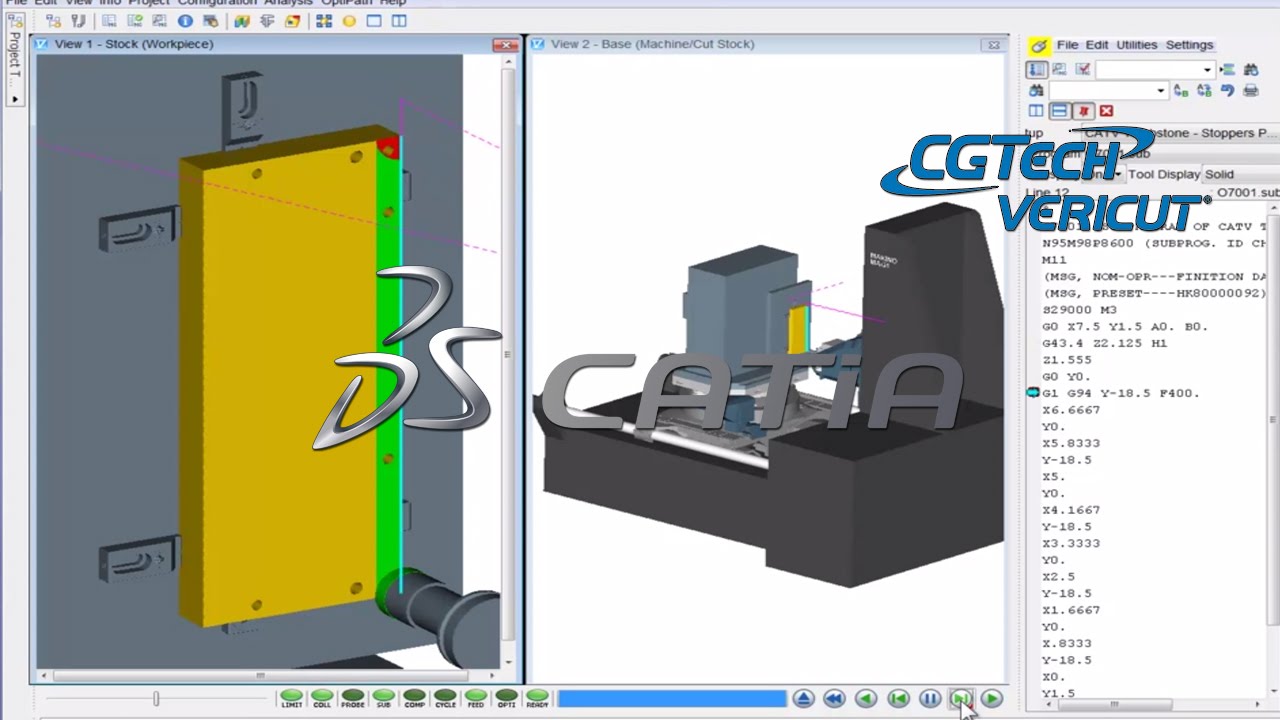Click the blue info circle toolbar icon
This screenshot has width=1280, height=720.
coord(185,21)
